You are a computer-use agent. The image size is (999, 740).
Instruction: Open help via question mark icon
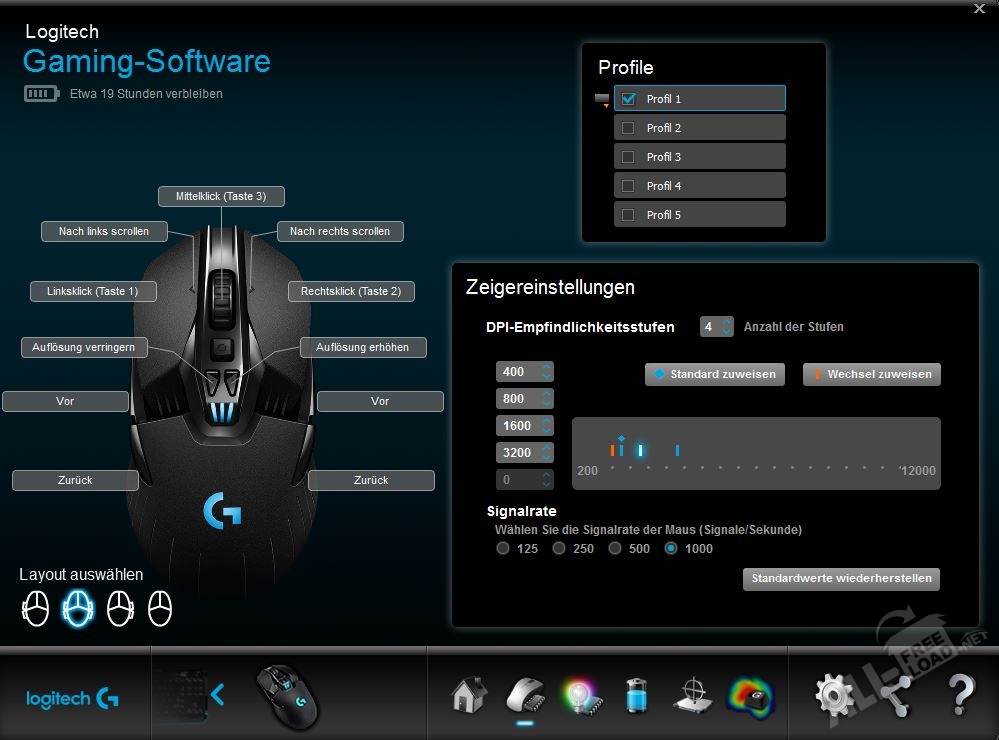point(959,694)
